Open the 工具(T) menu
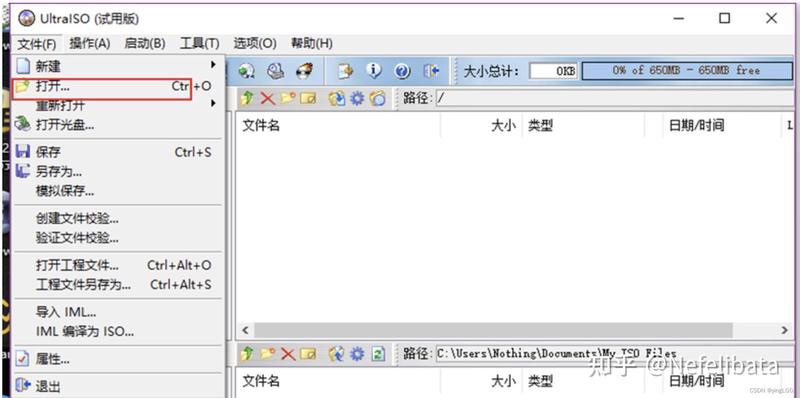 pos(199,44)
